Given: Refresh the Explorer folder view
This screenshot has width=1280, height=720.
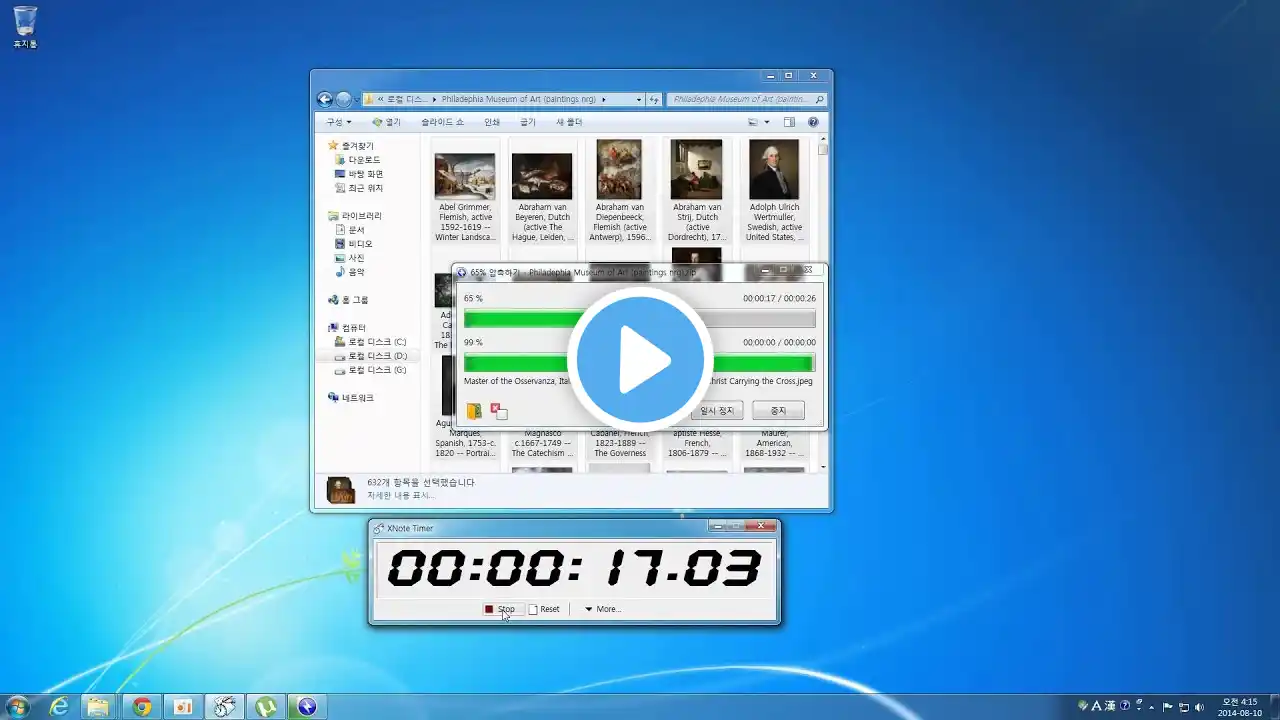Looking at the screenshot, I should 654,100.
